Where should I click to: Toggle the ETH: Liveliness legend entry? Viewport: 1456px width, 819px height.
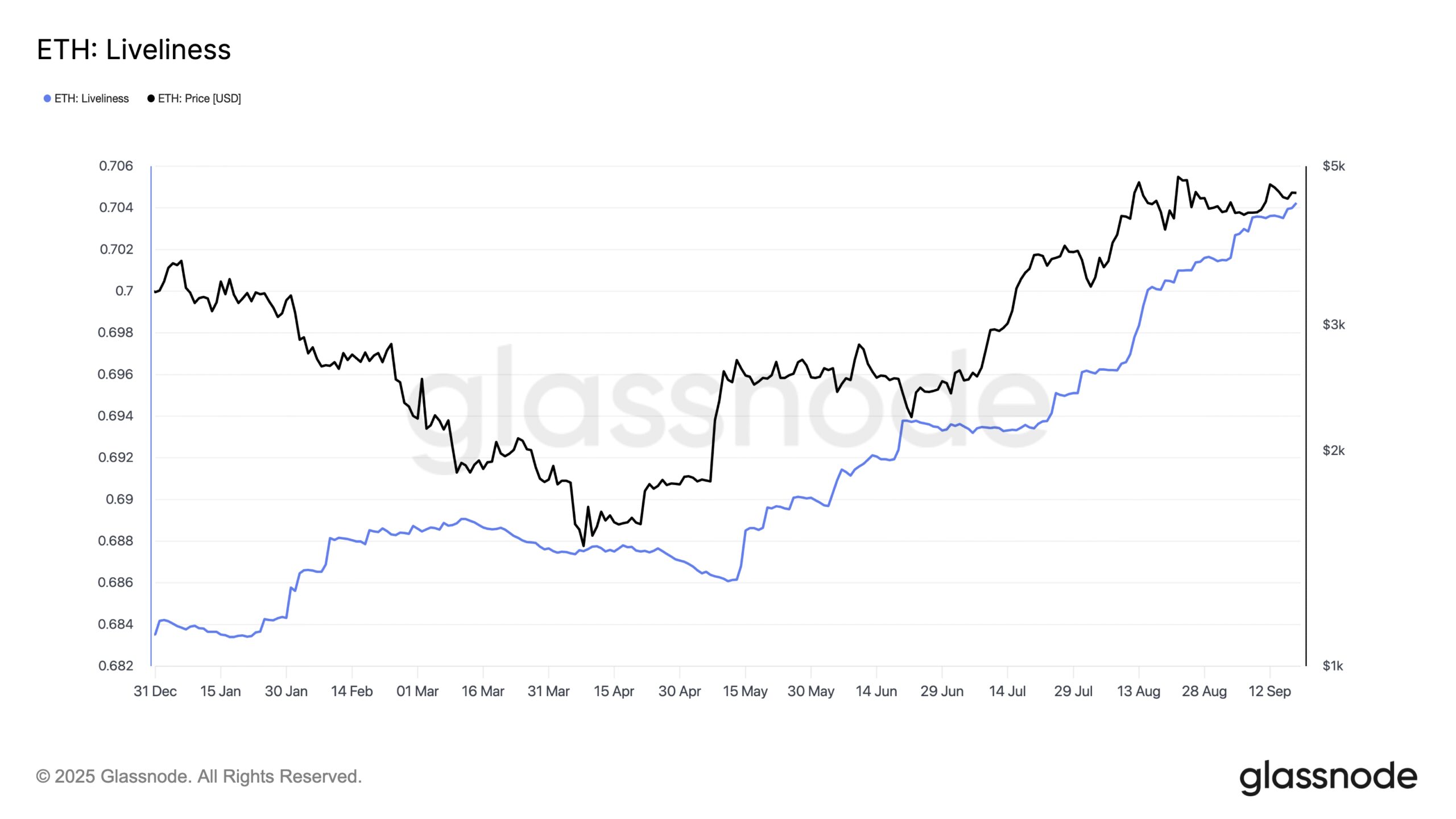86,98
